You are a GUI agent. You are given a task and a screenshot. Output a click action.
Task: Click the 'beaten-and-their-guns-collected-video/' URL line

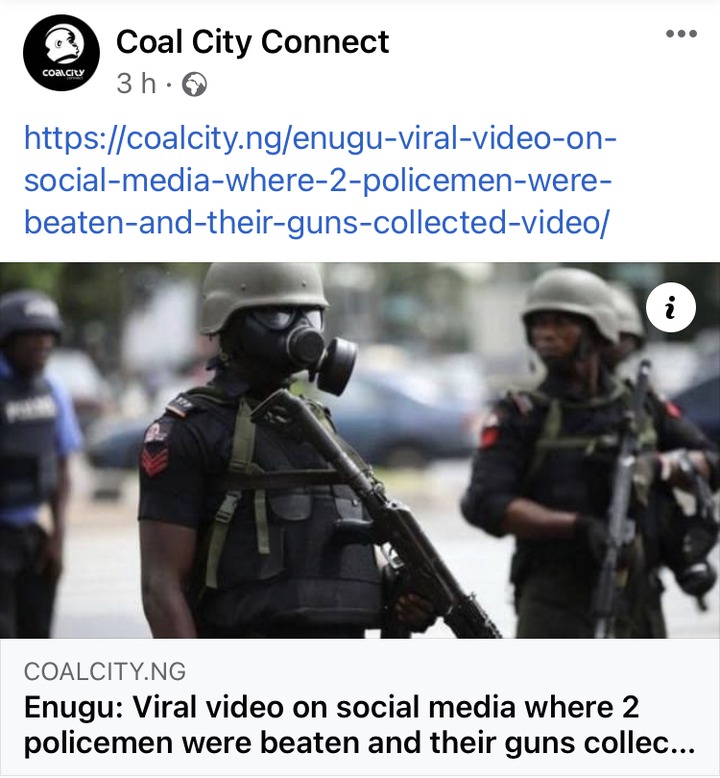click(x=316, y=223)
